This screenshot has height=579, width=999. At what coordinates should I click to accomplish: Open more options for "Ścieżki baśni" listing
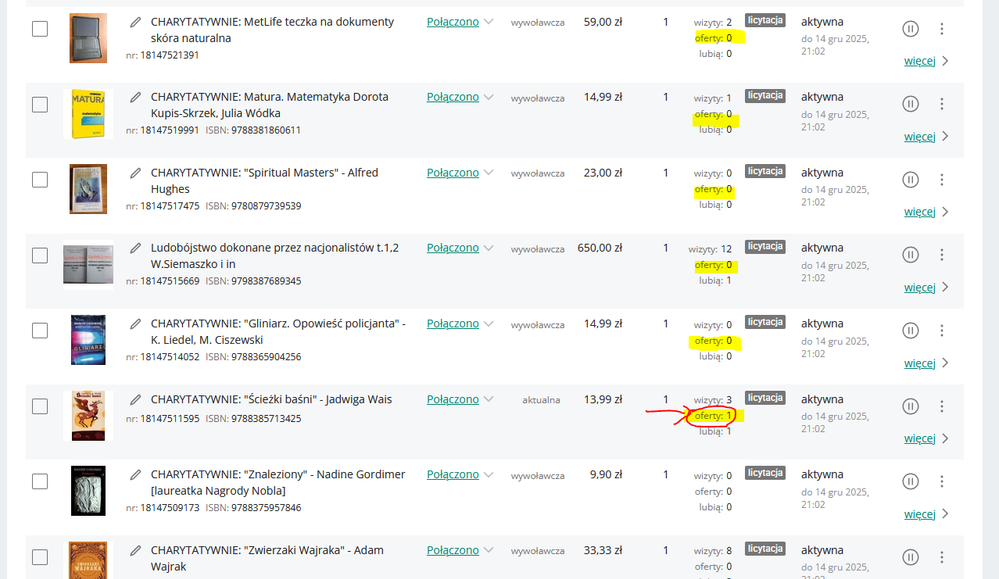point(942,406)
